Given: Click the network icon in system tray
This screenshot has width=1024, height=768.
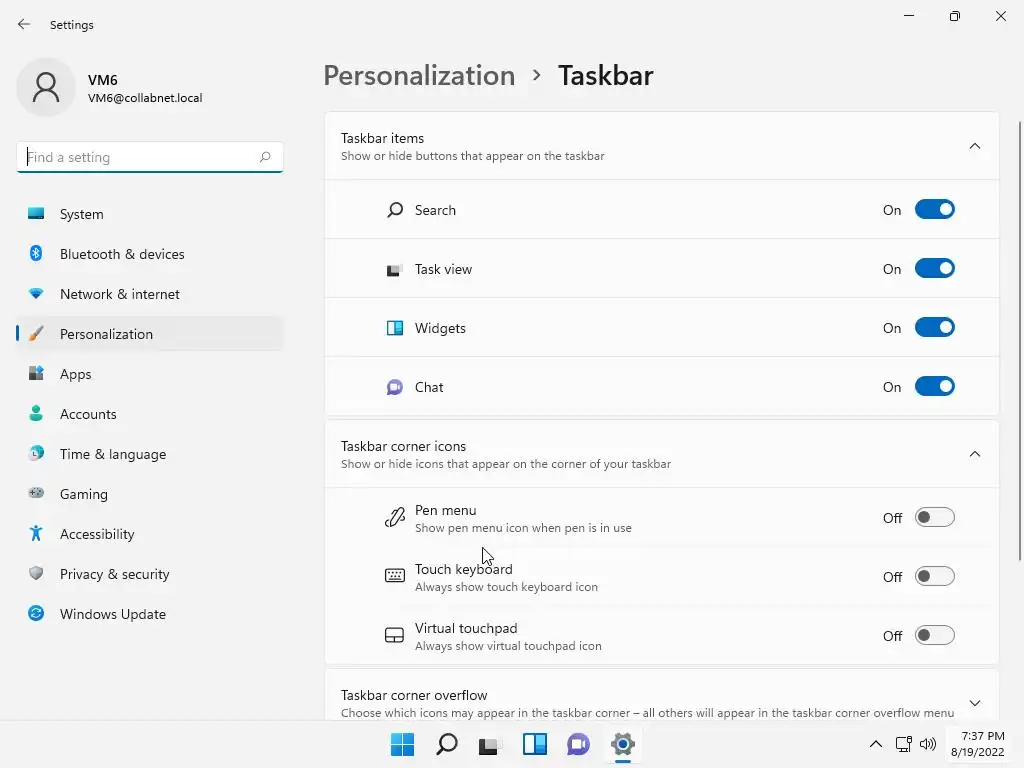Looking at the screenshot, I should tap(904, 744).
